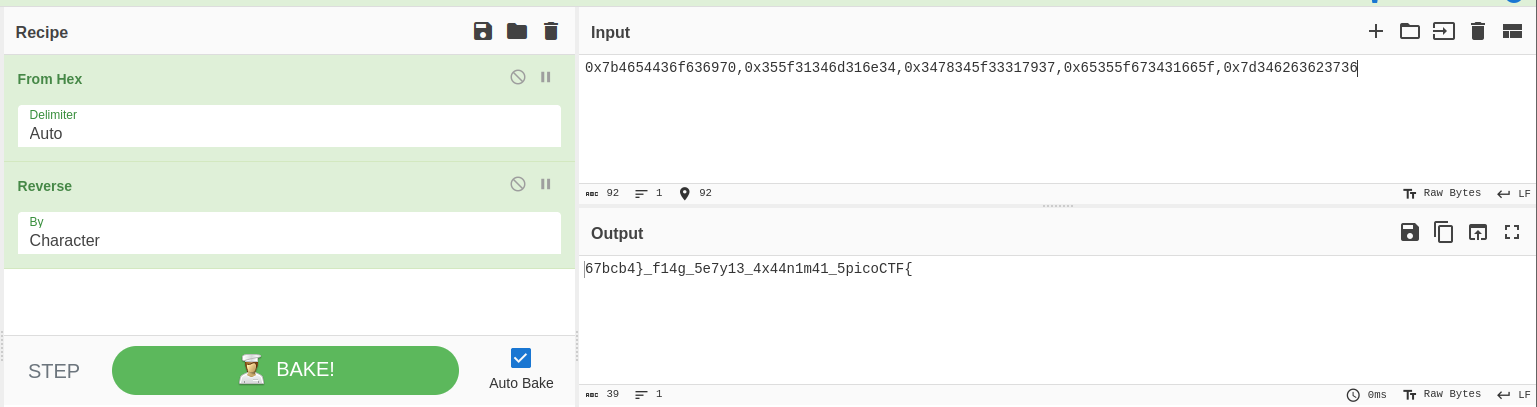The width and height of the screenshot is (1537, 407).
Task: Copy raw output to clipboard
Action: (1444, 232)
